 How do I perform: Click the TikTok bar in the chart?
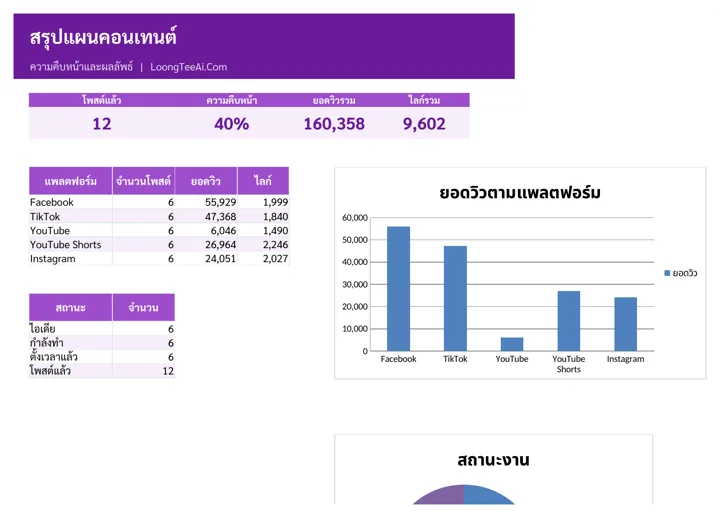[455, 298]
